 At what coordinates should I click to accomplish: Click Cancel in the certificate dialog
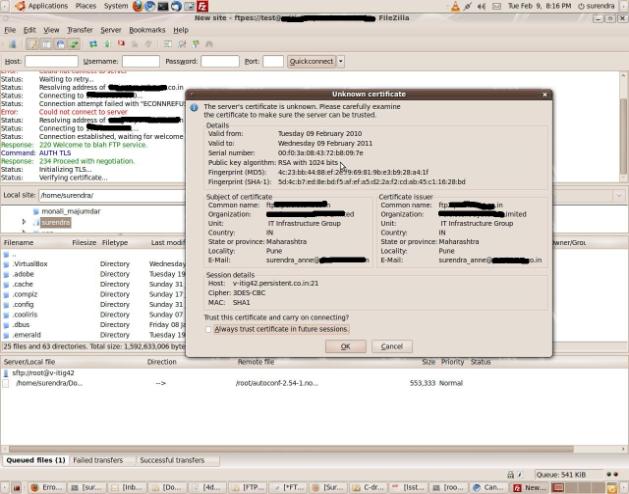pyautogui.click(x=392, y=346)
